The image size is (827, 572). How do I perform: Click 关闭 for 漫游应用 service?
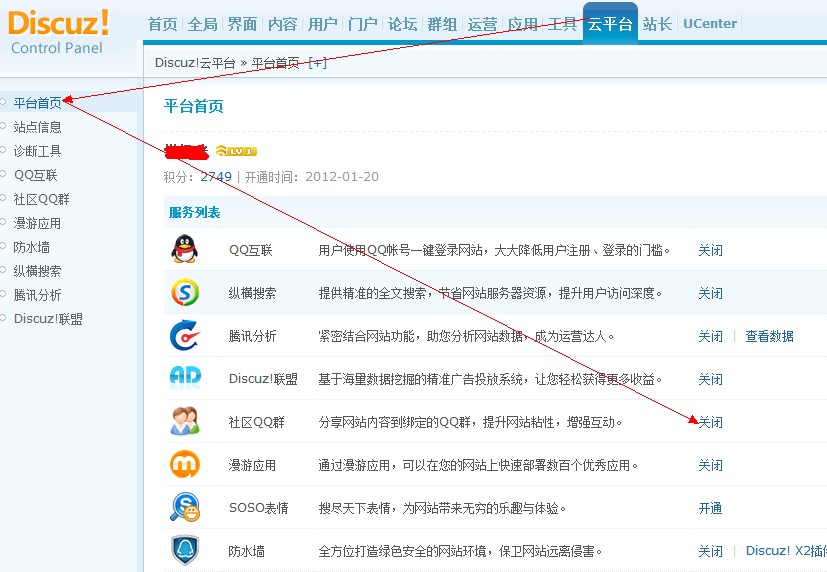click(x=710, y=465)
